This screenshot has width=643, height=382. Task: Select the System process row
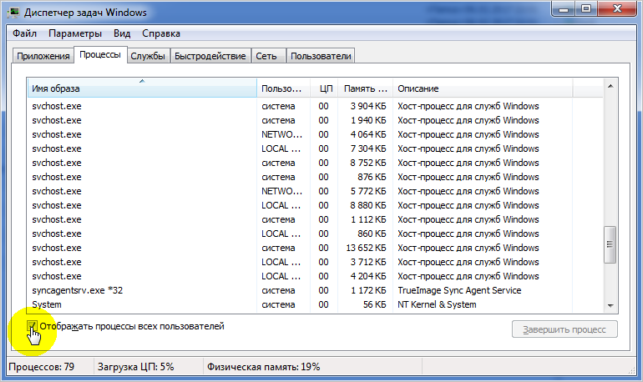coord(316,305)
